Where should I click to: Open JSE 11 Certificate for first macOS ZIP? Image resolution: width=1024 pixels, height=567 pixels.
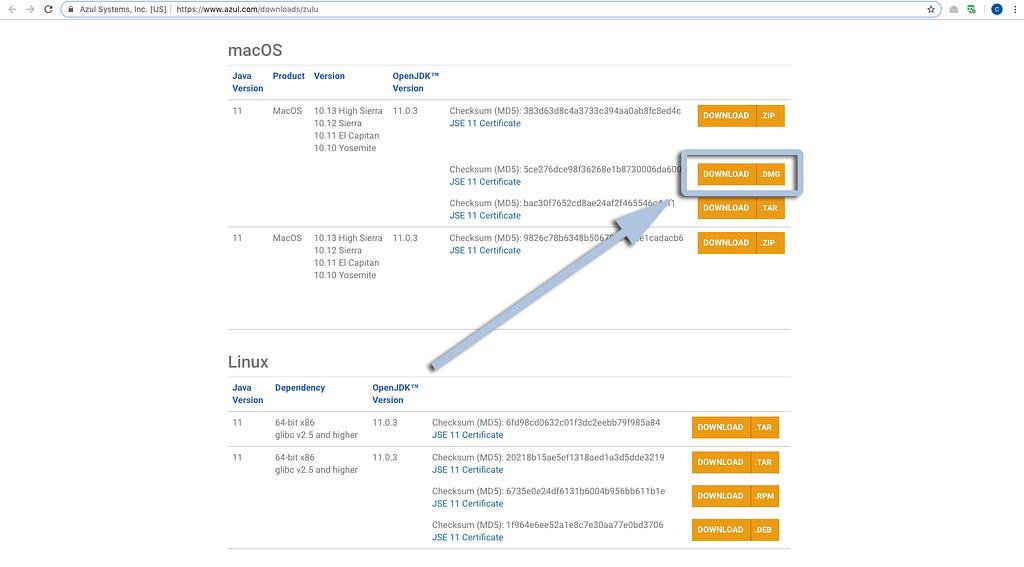click(485, 123)
